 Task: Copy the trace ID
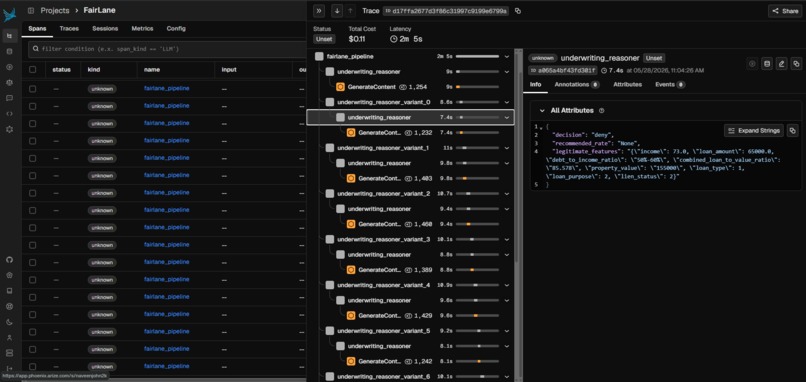[518, 11]
